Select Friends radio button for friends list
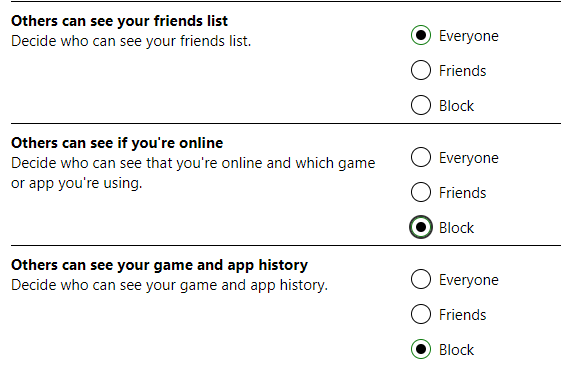Viewport: 573px width, 366px height. click(x=421, y=70)
